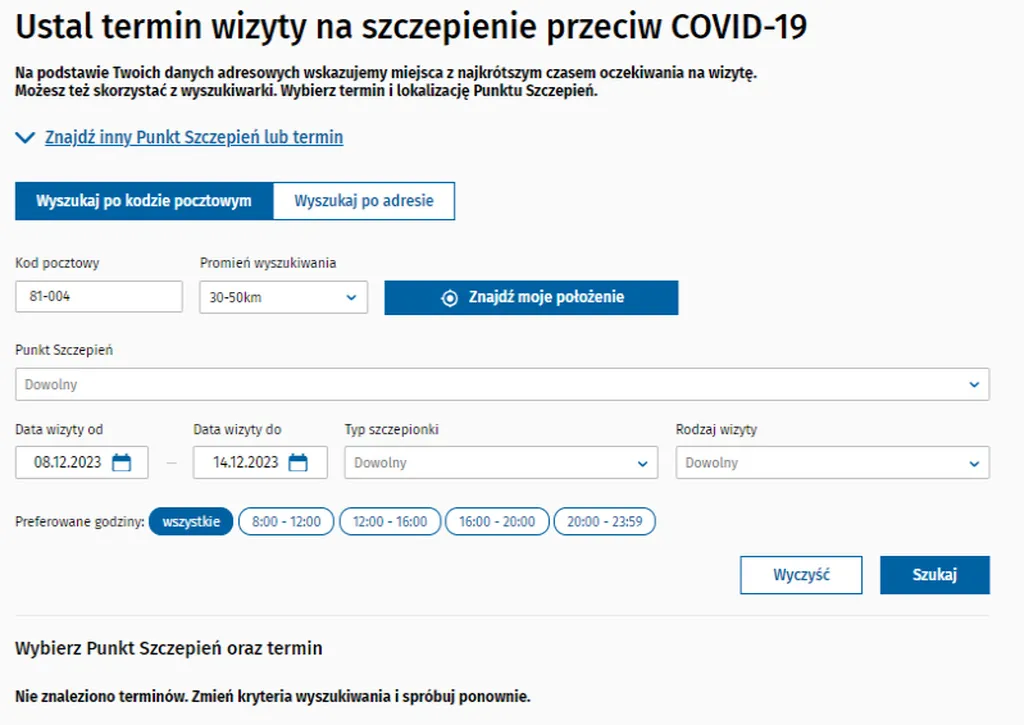Screen dimensions: 1024x725
Task: Select the wszystkie preferred hours pill
Action: (191, 521)
